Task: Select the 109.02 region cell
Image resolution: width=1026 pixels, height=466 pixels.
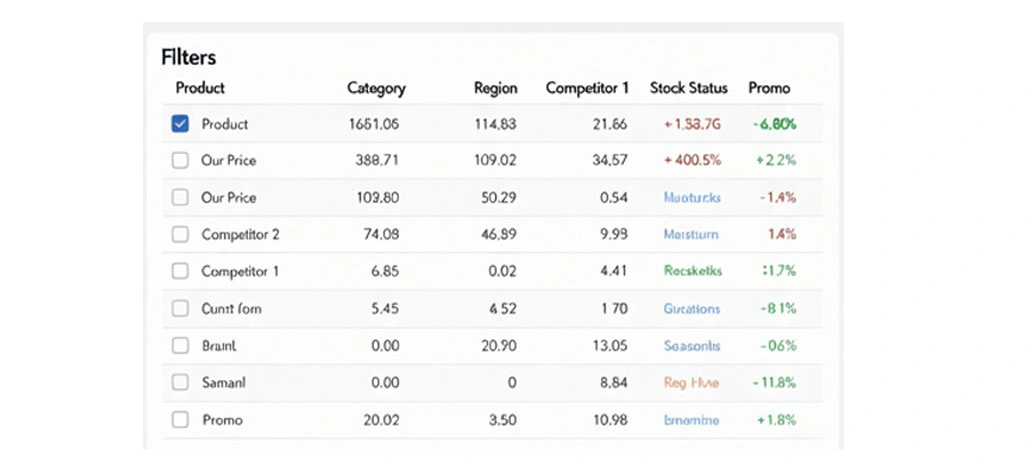Action: [495, 160]
